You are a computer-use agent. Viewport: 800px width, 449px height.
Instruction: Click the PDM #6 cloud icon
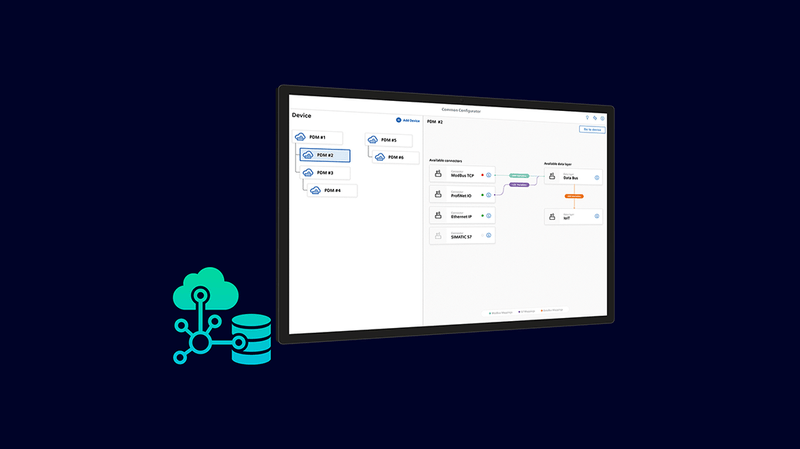(x=381, y=157)
